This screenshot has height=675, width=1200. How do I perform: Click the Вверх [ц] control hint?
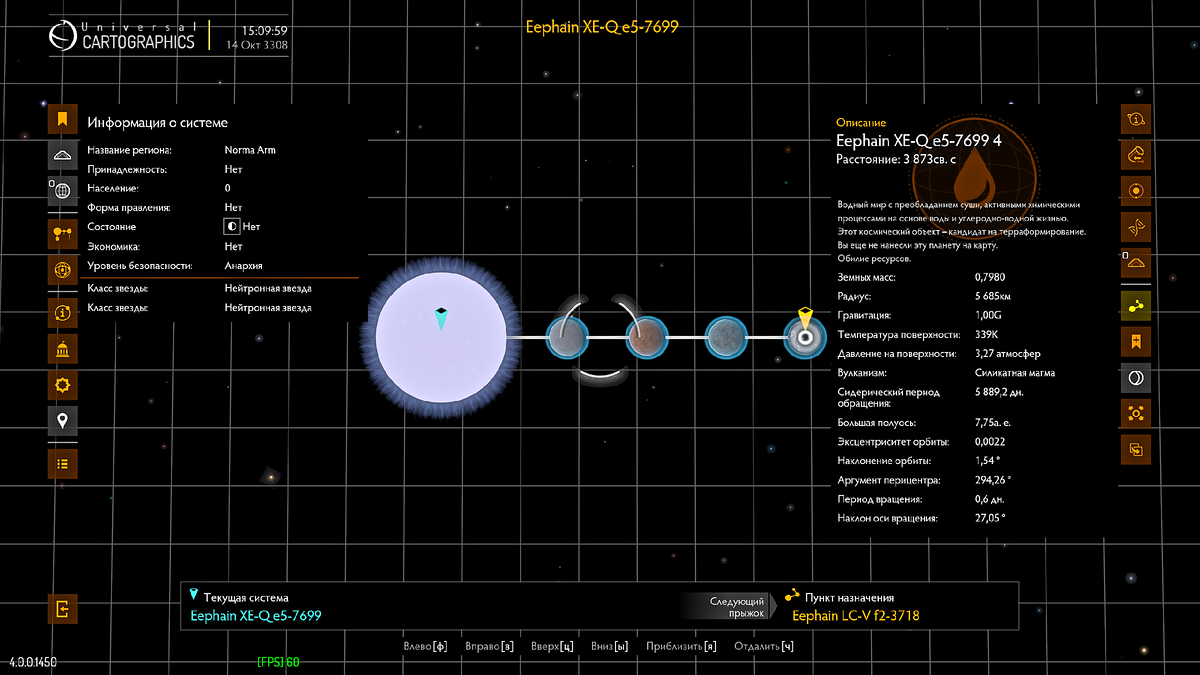point(552,646)
